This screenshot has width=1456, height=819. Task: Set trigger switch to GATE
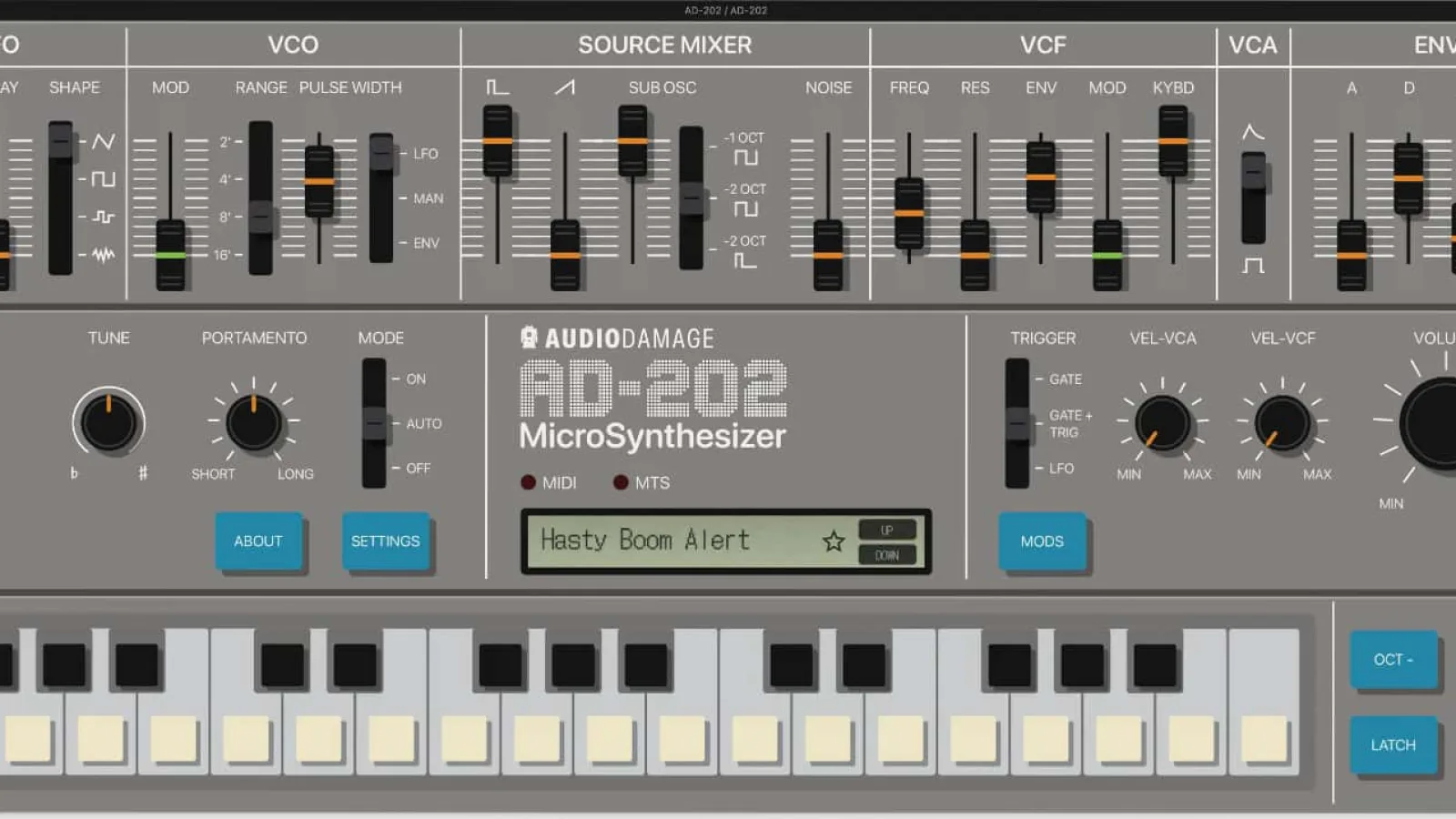coord(1065,379)
